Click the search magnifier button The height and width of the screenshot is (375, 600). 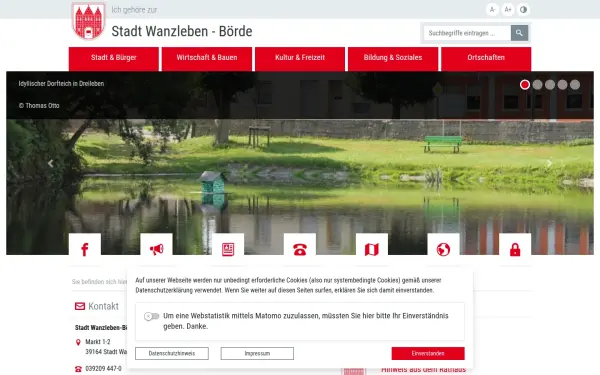pyautogui.click(x=519, y=33)
